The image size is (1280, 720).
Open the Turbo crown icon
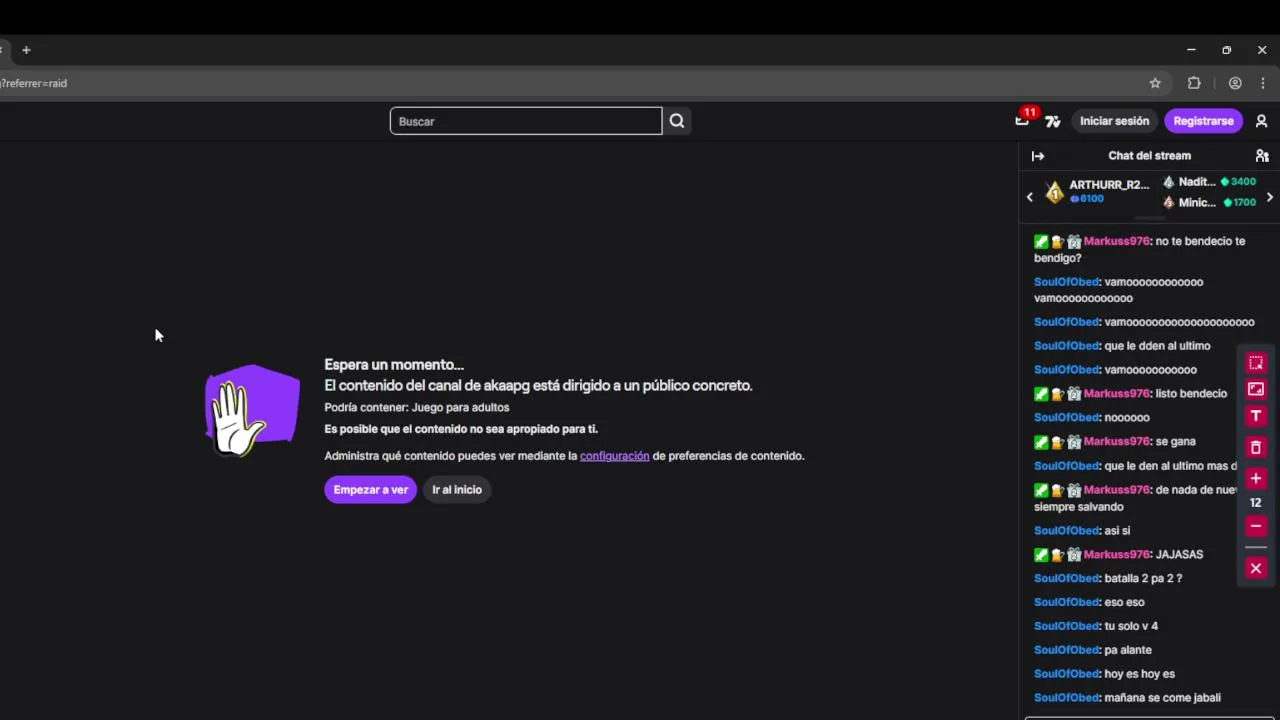(1053, 121)
